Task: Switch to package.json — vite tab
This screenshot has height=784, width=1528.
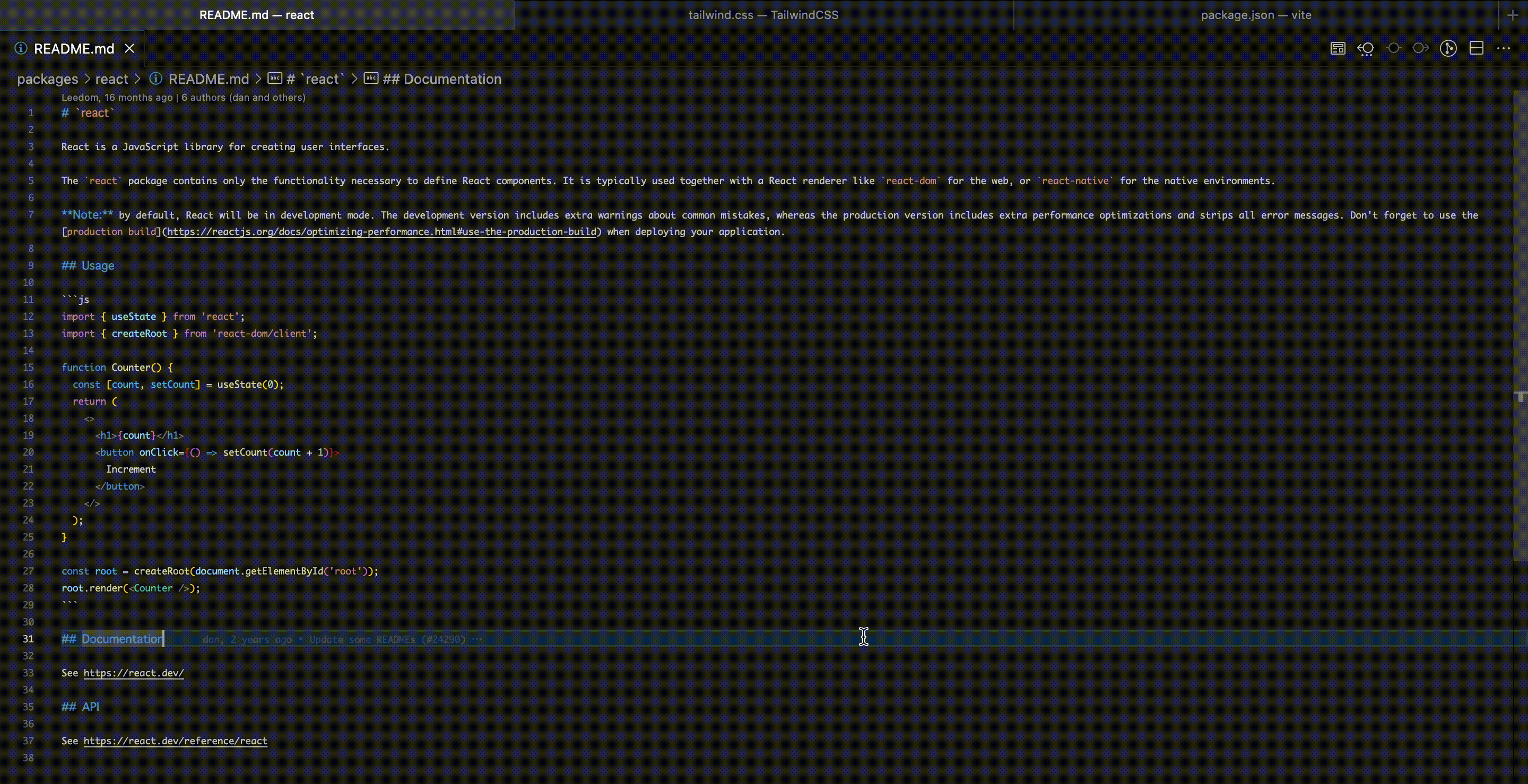Action: coord(1256,15)
